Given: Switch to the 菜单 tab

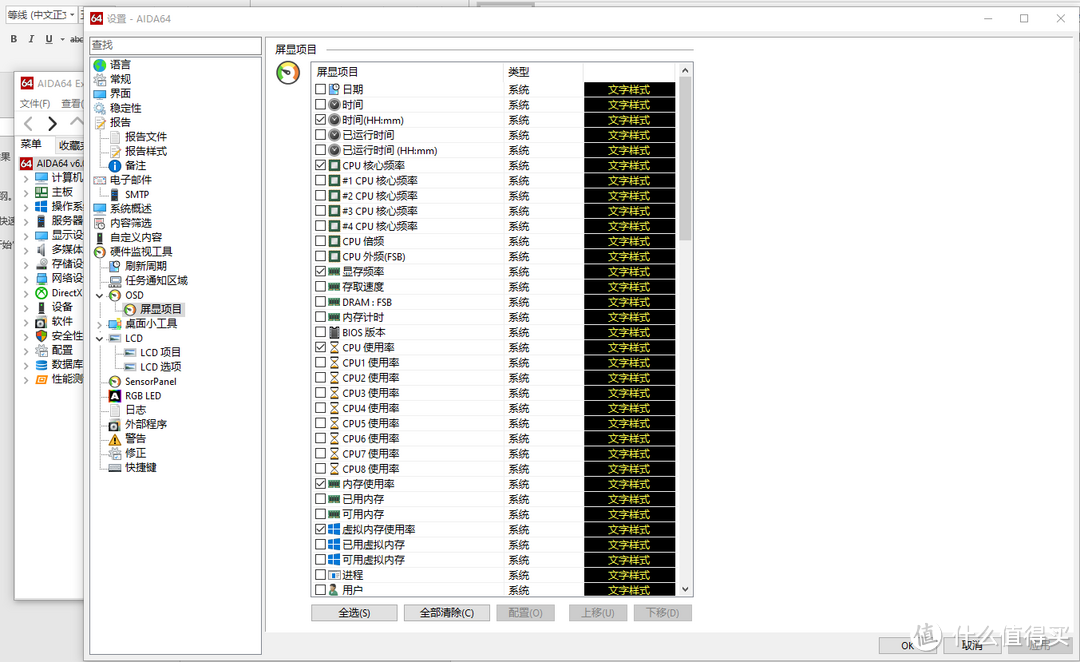Looking at the screenshot, I should coord(31,145).
